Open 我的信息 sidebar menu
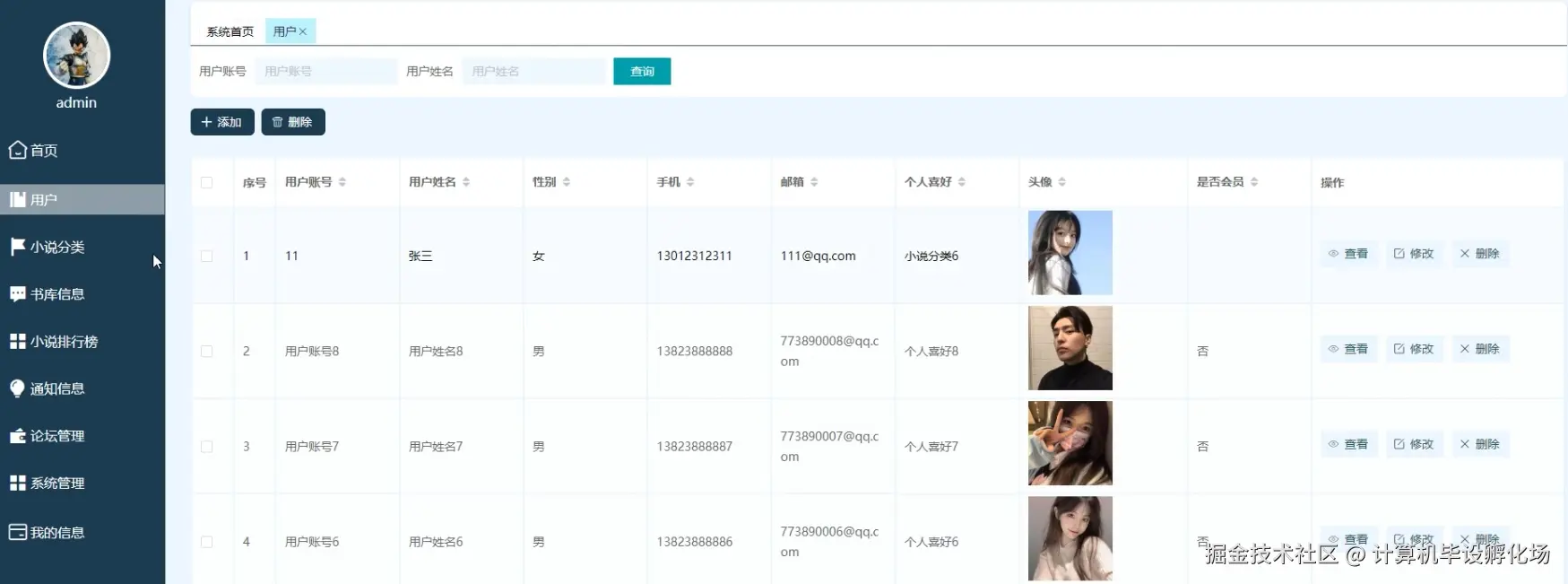 coord(48,532)
